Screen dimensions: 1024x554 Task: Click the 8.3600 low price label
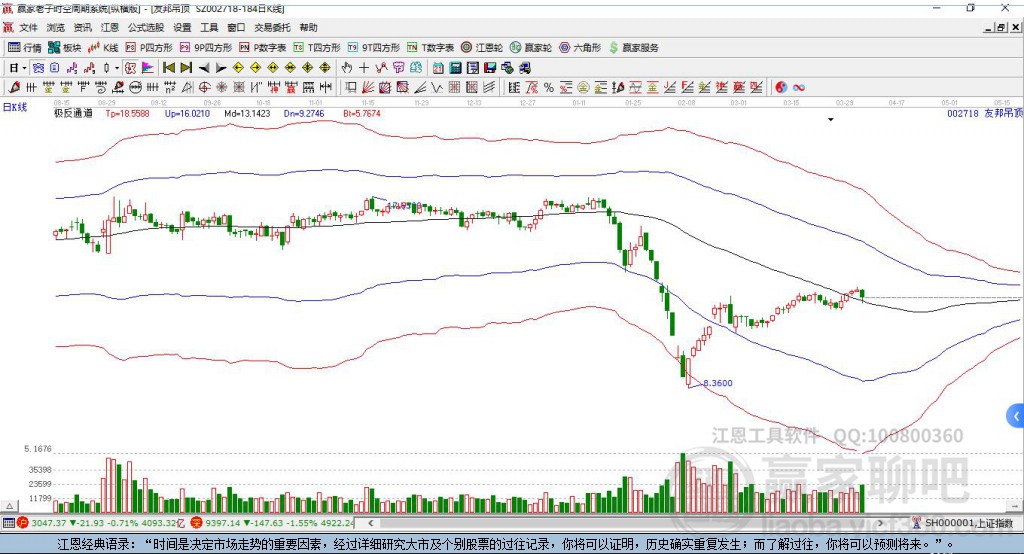click(x=718, y=383)
